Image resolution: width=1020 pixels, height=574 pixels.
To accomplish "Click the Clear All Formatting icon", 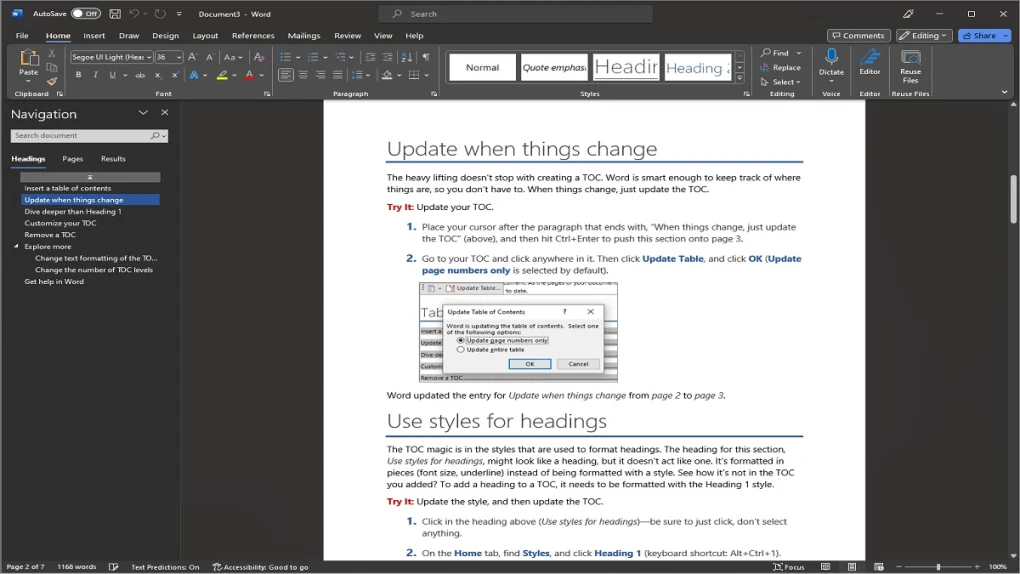I will coord(258,57).
